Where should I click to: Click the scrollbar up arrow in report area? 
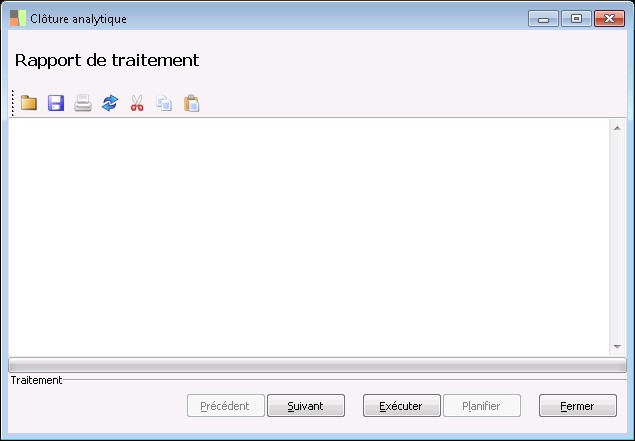pos(617,128)
